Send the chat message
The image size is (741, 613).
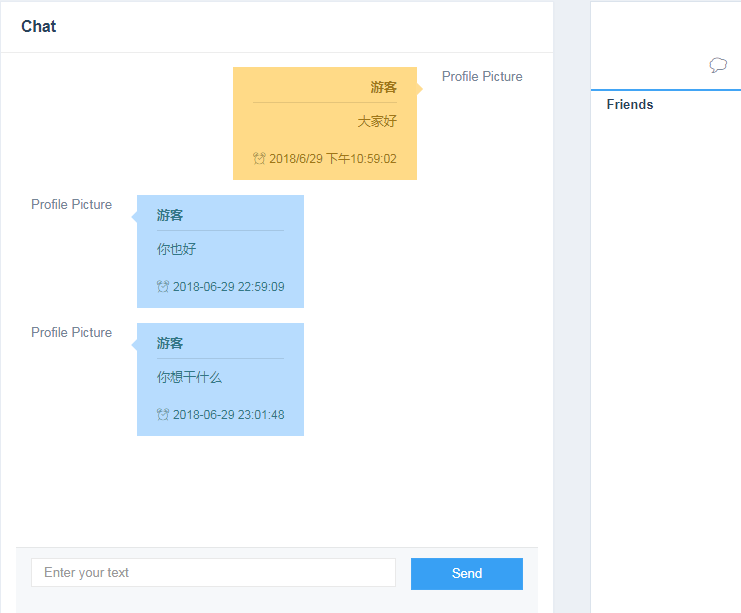coord(467,573)
